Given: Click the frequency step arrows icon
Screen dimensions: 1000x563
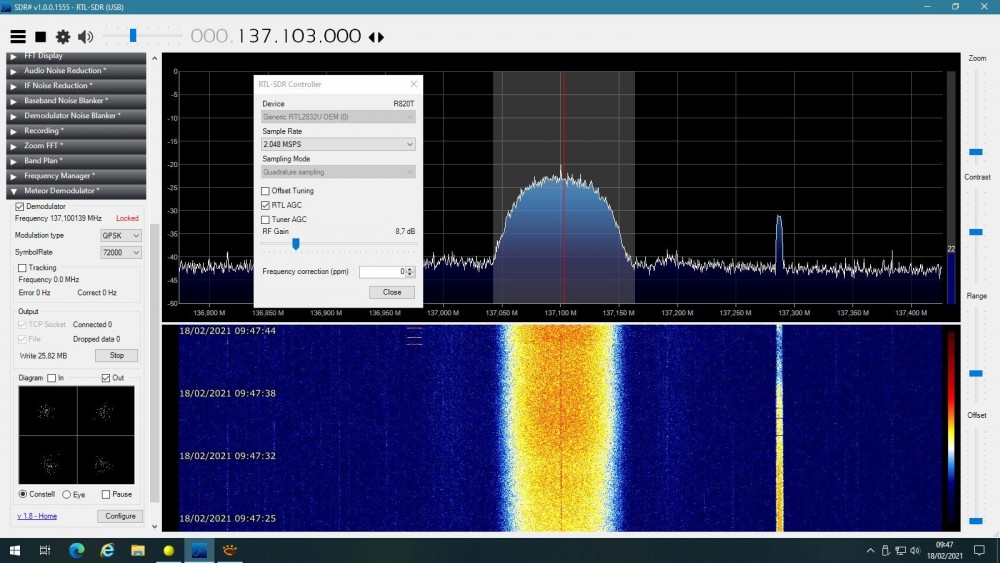Looking at the screenshot, I should [x=376, y=37].
